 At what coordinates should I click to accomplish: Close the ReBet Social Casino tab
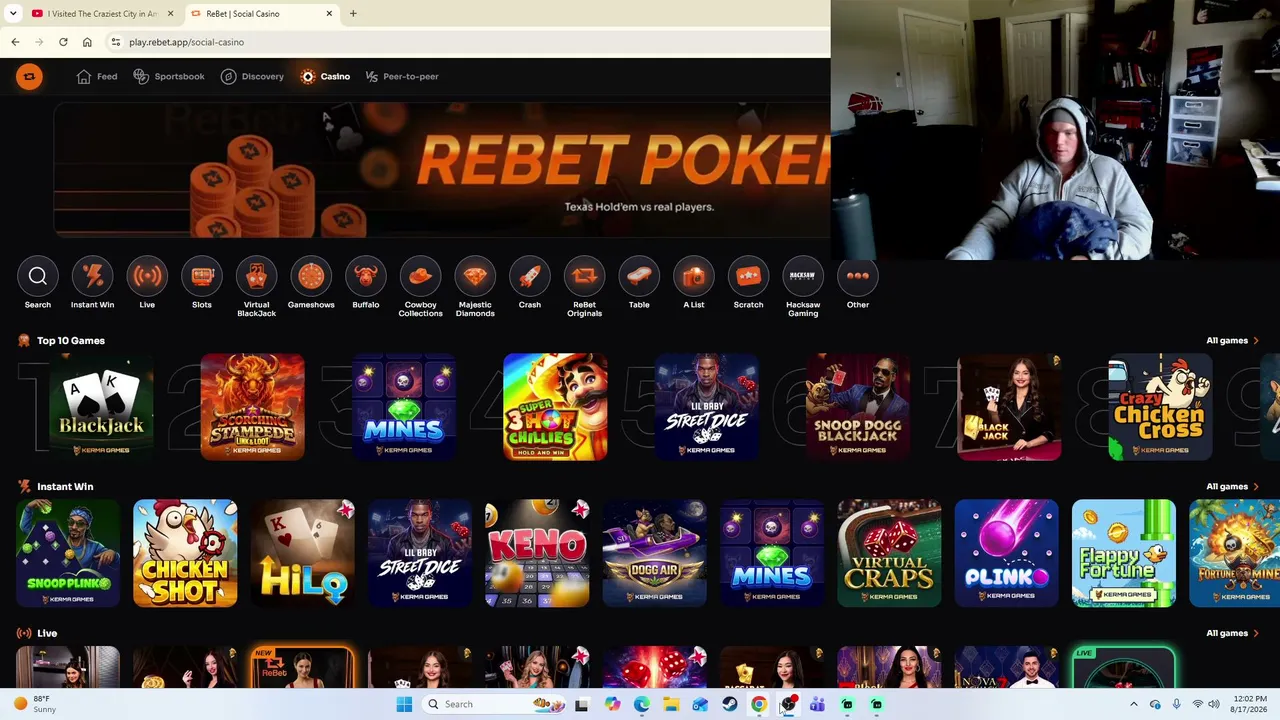(x=329, y=14)
